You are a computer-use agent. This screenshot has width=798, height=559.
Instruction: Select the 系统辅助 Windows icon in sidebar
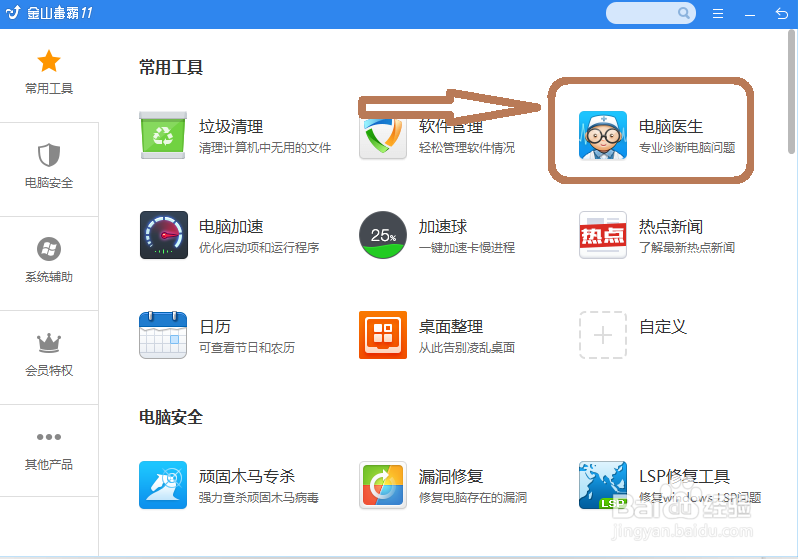pyautogui.click(x=49, y=249)
